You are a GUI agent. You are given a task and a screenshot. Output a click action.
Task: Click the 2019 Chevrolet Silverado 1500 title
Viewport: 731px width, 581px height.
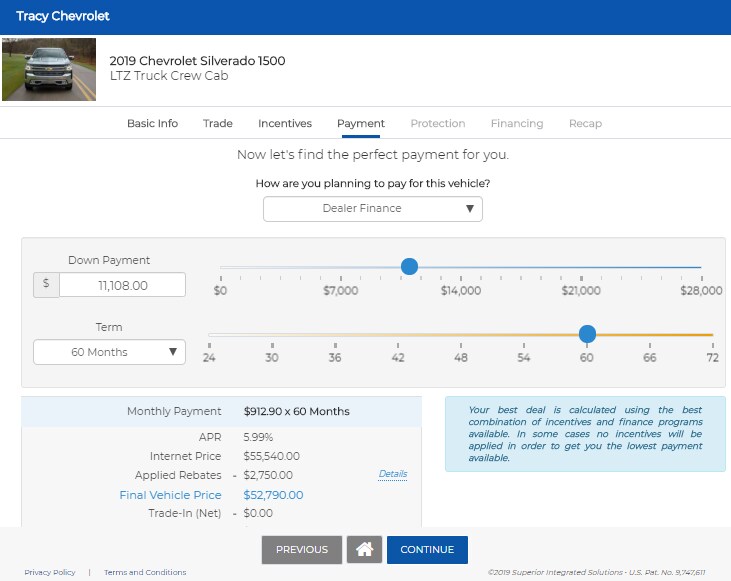(197, 61)
